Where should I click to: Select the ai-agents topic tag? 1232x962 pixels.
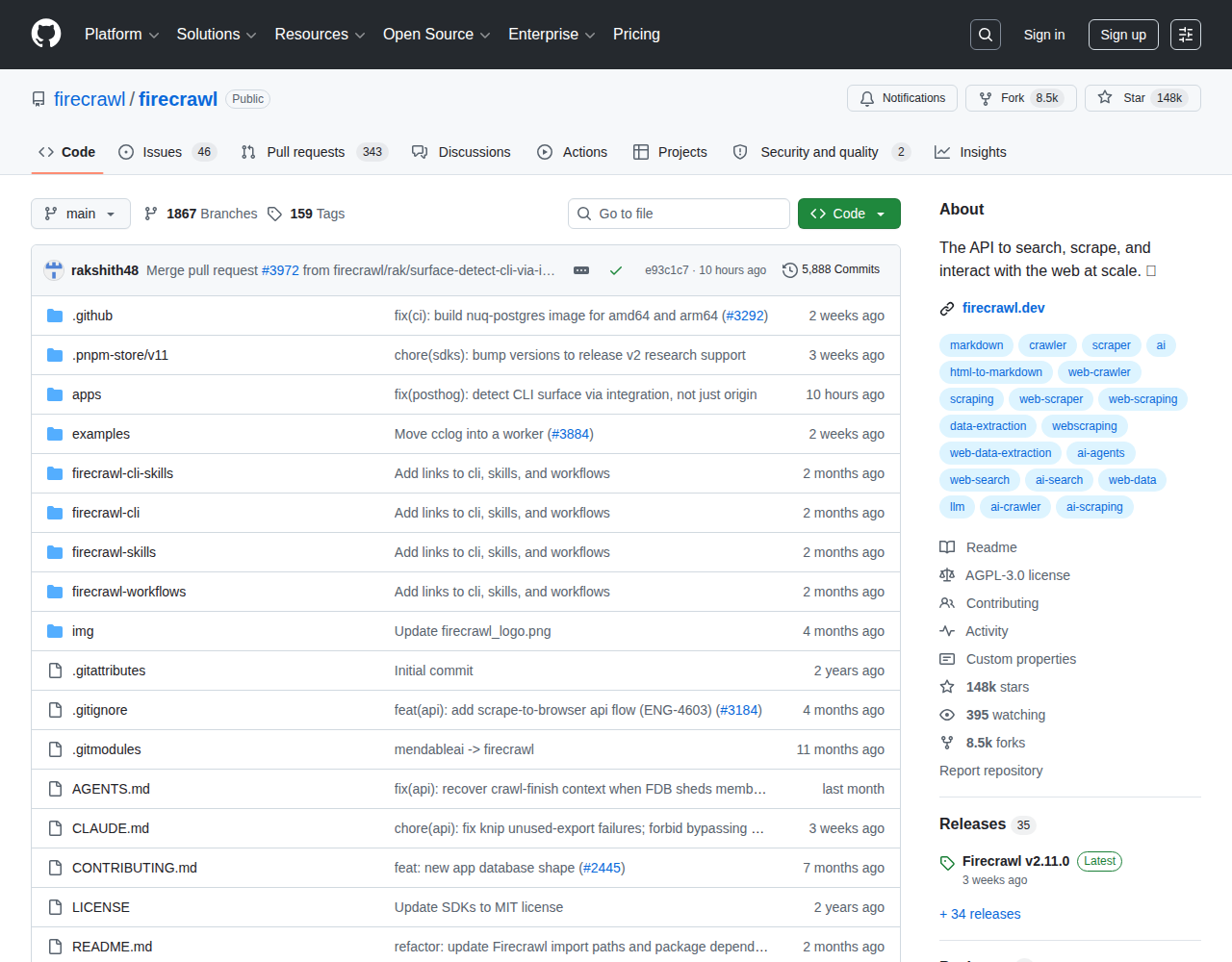[1101, 453]
